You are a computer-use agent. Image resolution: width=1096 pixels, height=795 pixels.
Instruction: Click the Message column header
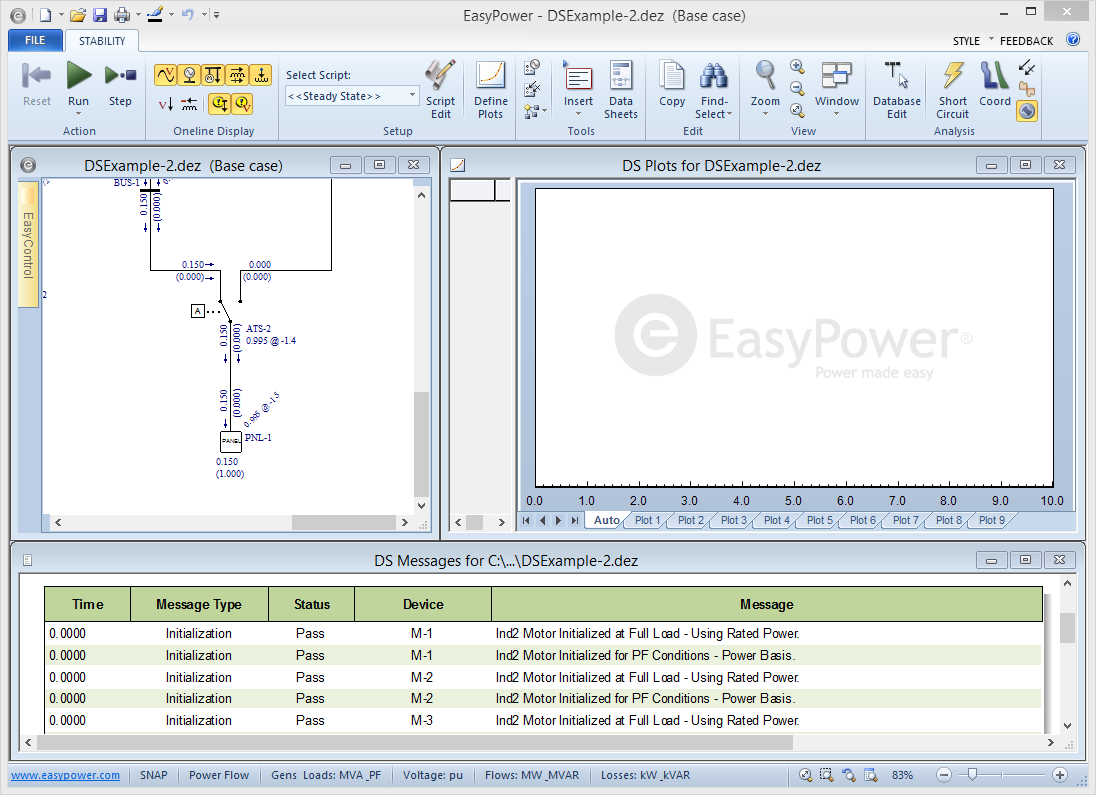point(766,604)
